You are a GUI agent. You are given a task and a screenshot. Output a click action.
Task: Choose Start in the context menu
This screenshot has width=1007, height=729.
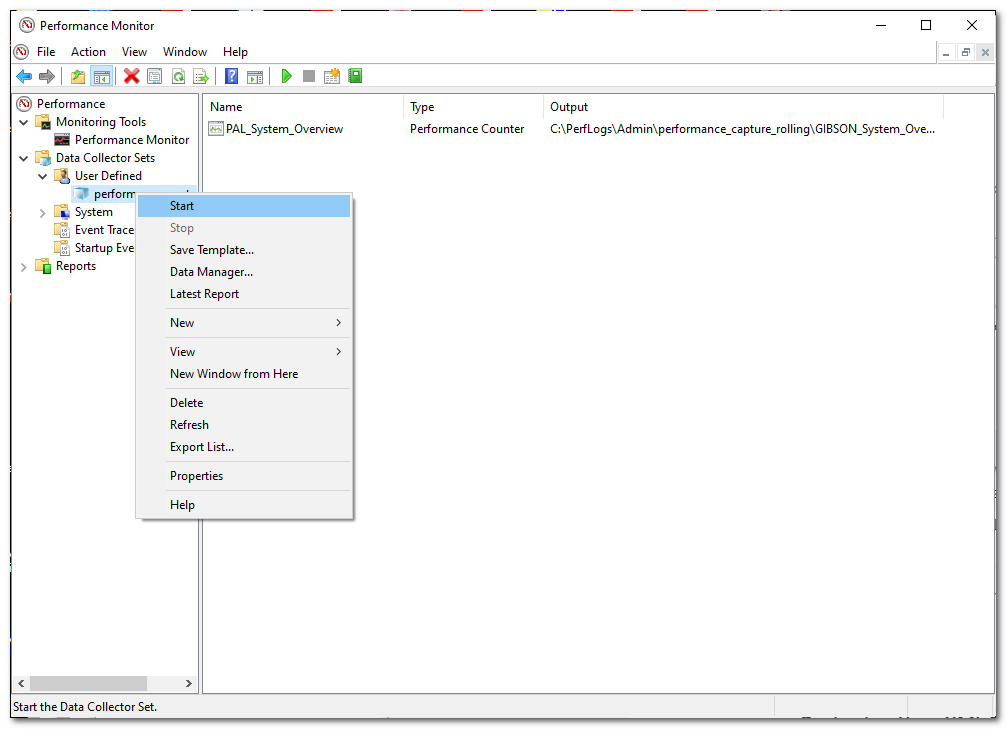pyautogui.click(x=245, y=206)
